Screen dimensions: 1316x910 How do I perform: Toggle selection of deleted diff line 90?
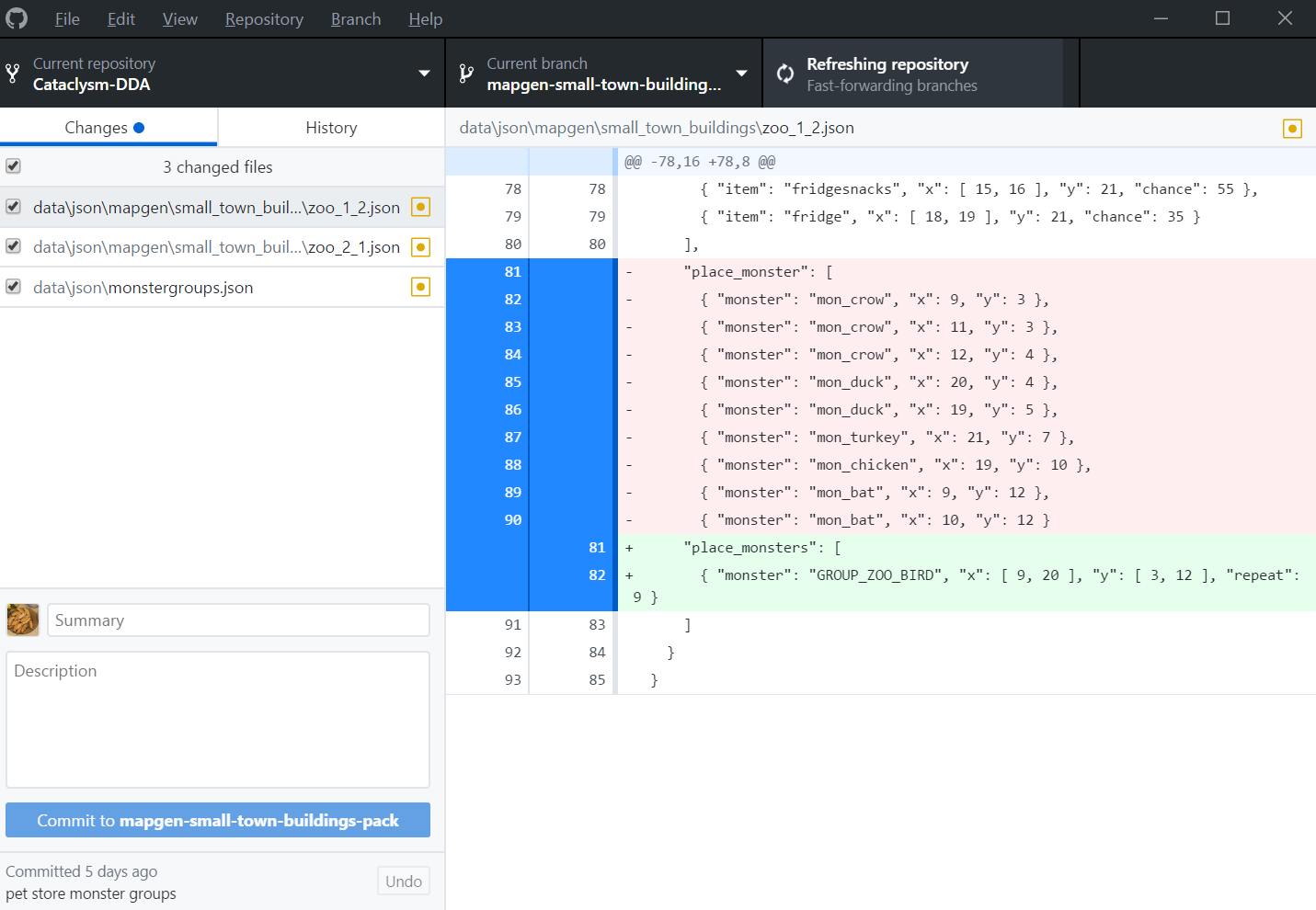[531, 520]
